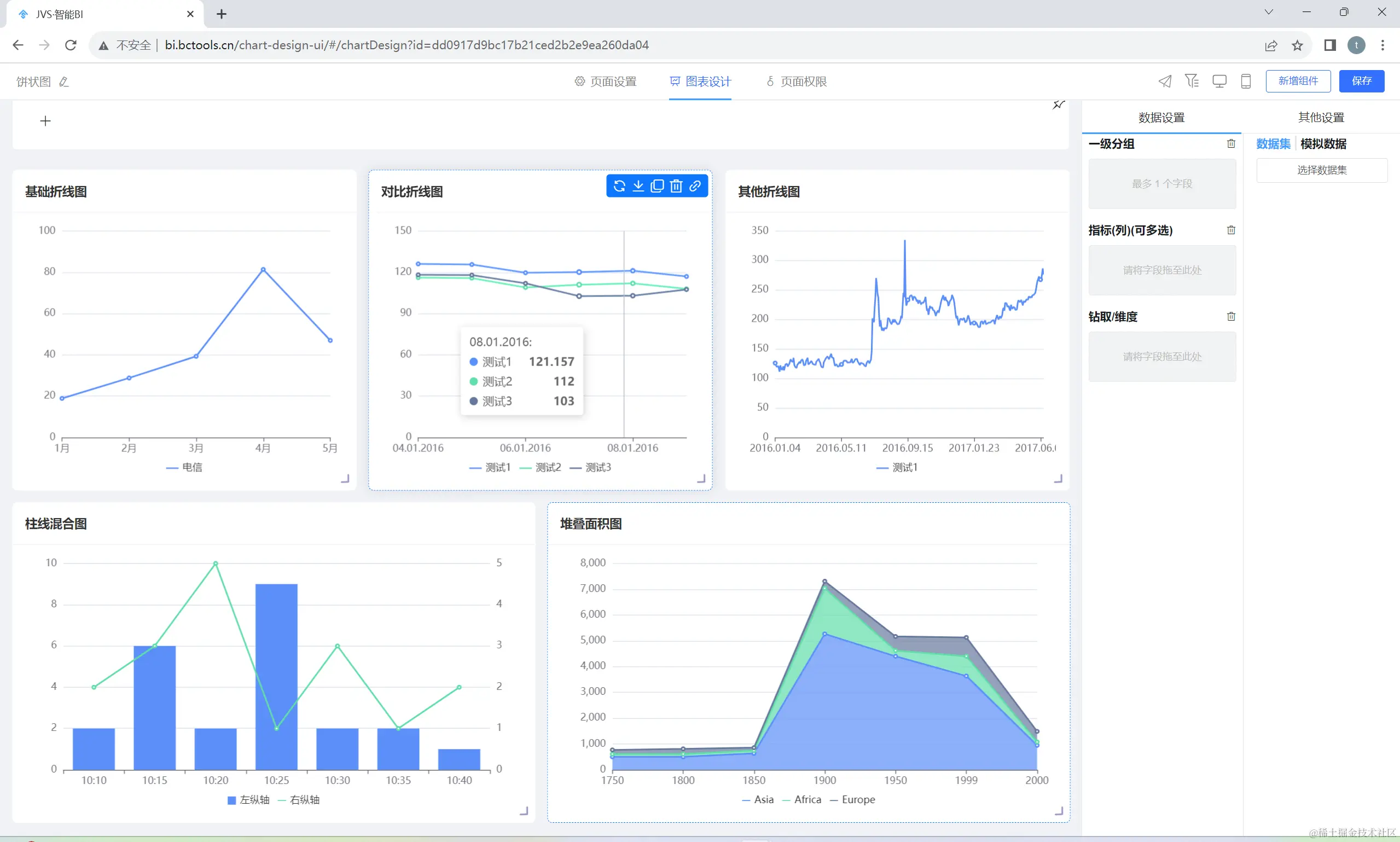Click the paper plane publish icon

tap(1165, 81)
